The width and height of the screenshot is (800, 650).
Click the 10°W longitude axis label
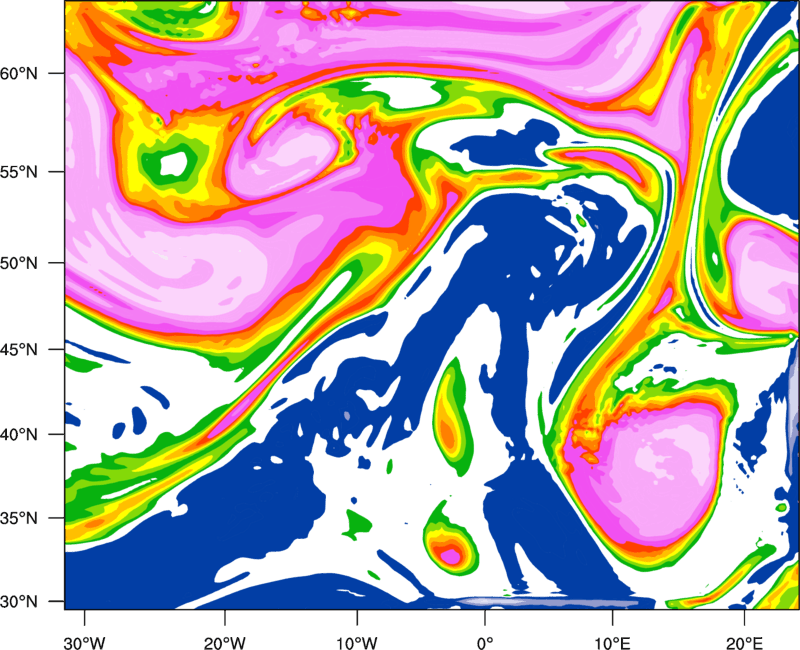356,643
